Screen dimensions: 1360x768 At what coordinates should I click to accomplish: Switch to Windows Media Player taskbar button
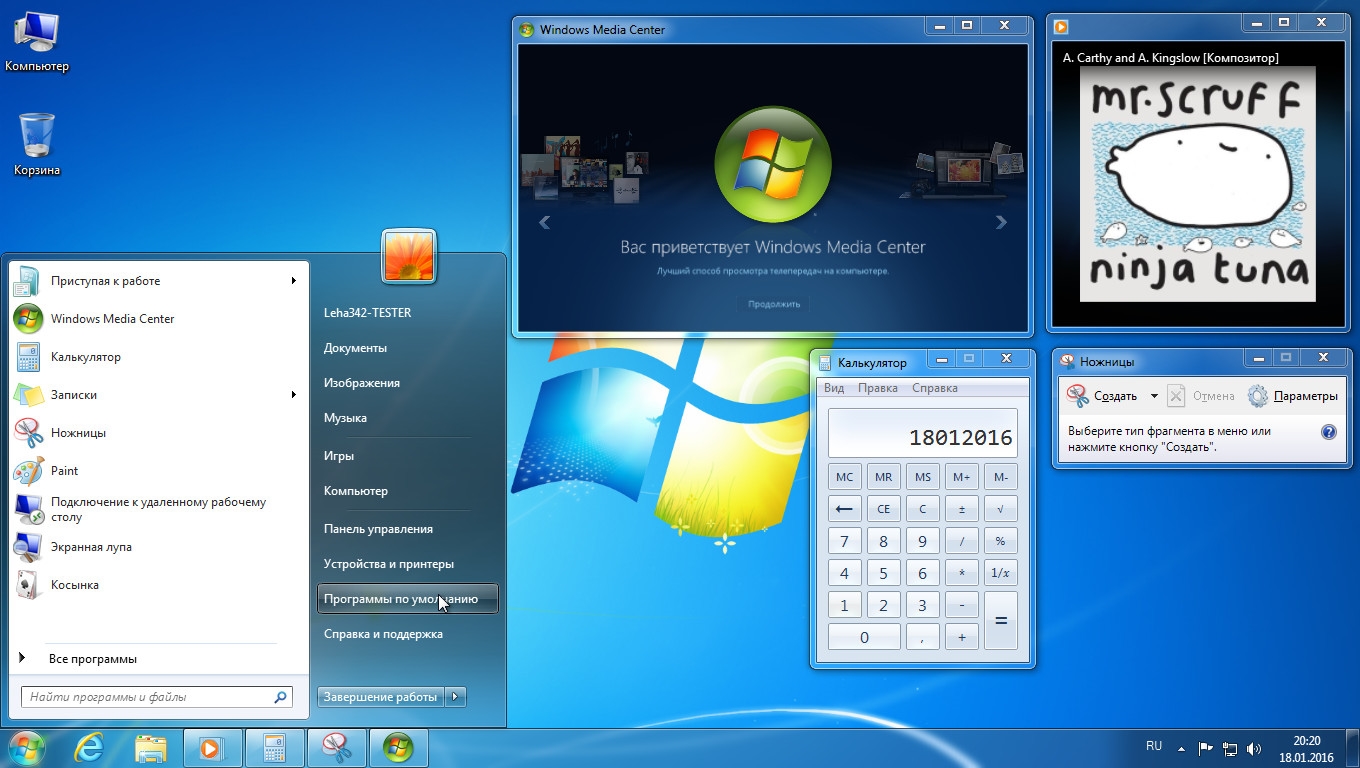tap(212, 748)
